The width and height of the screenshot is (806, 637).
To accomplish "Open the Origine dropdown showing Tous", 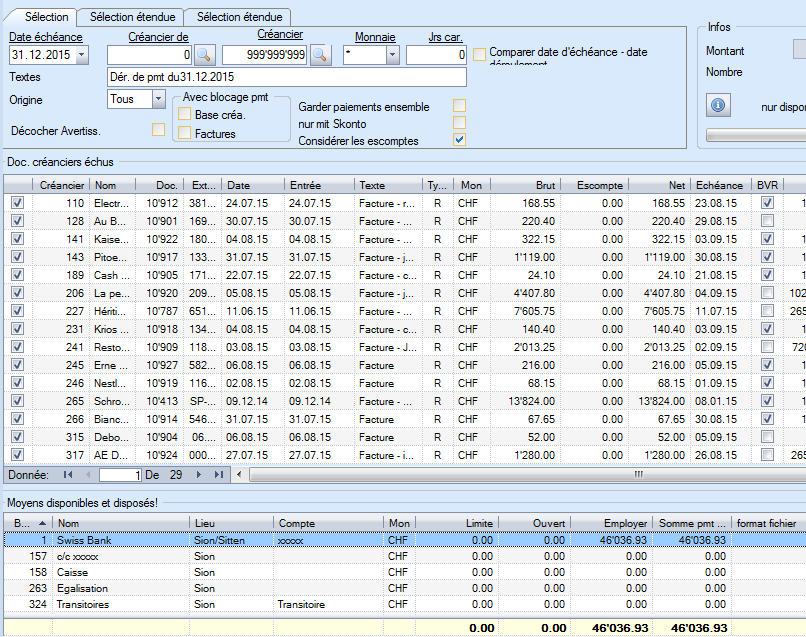I will click(x=158, y=99).
